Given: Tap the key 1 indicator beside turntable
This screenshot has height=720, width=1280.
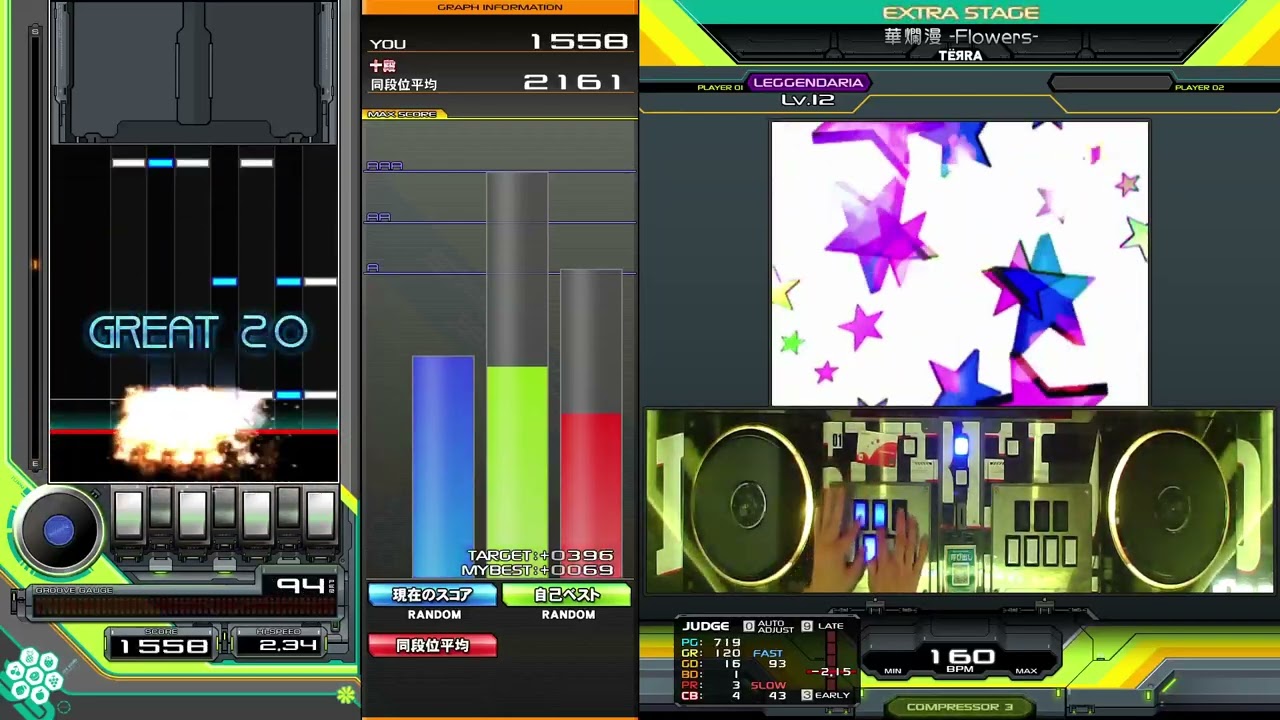Looking at the screenshot, I should coord(129,516).
